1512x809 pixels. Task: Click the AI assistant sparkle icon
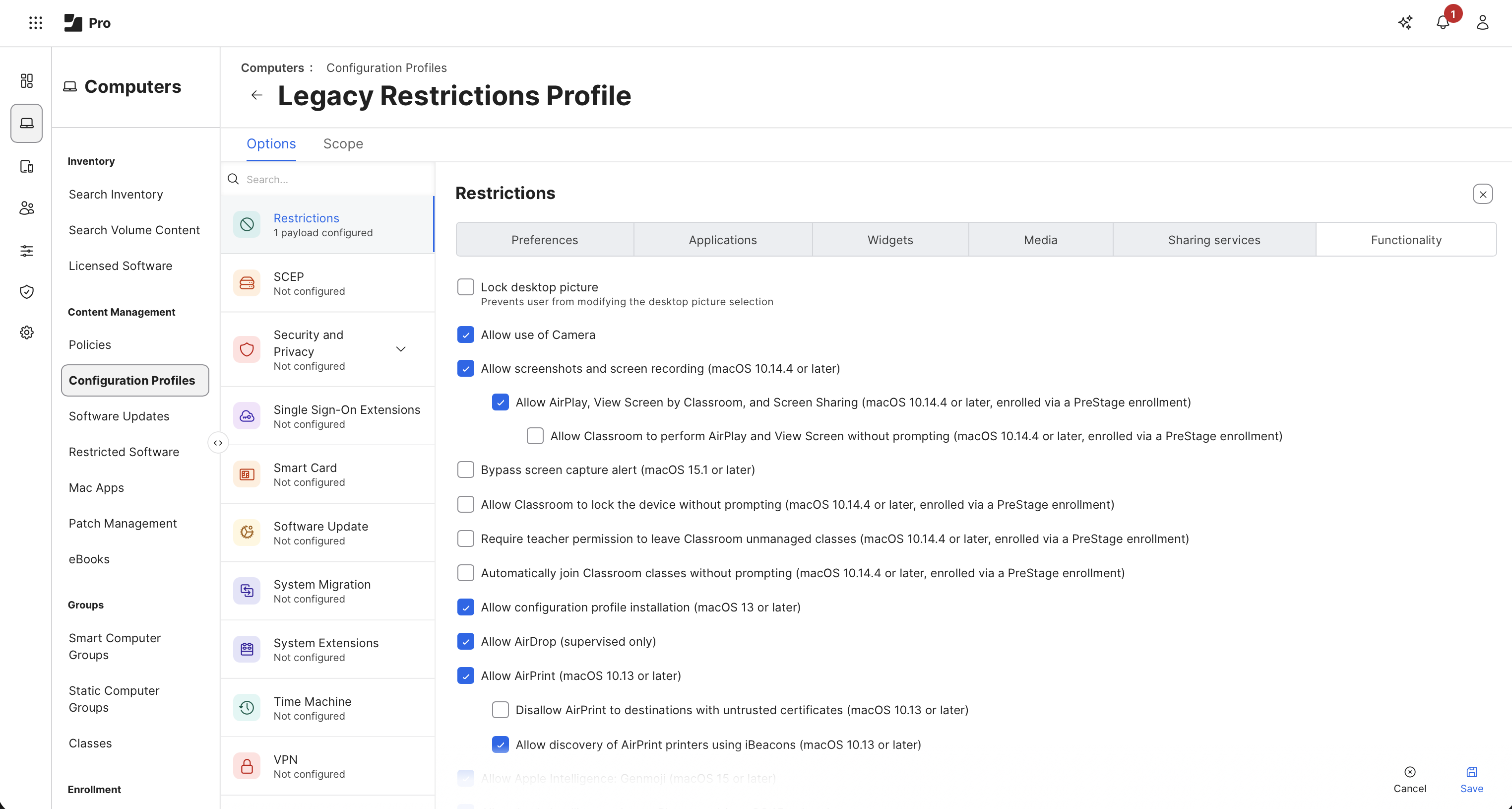coord(1404,23)
